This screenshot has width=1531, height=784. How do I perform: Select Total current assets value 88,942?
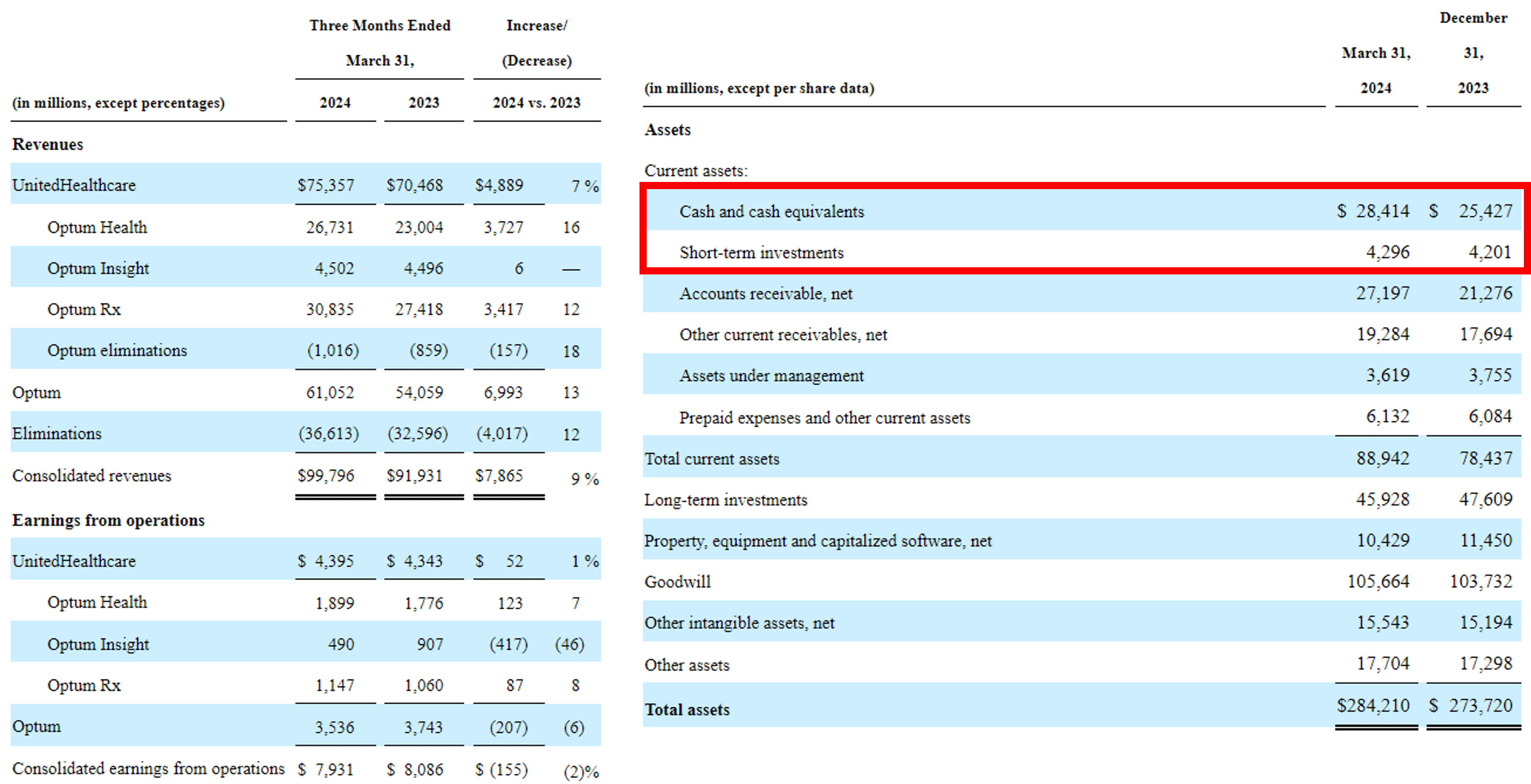(x=1382, y=458)
